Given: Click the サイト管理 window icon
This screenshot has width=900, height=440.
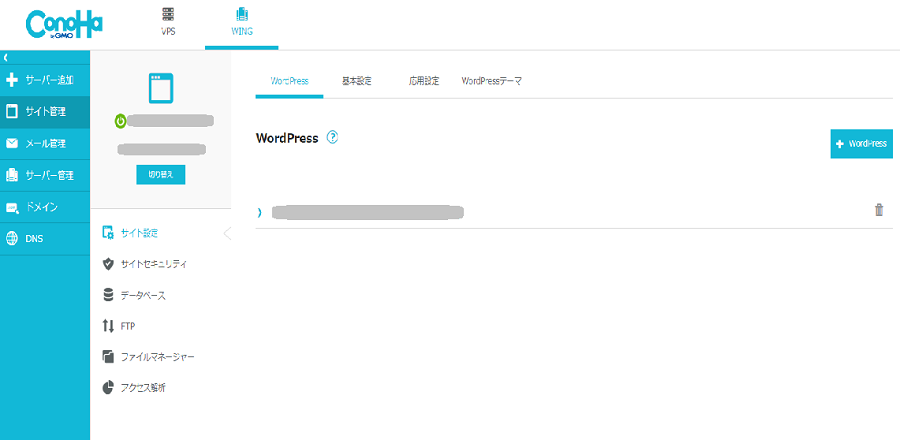Looking at the screenshot, I should [12, 112].
